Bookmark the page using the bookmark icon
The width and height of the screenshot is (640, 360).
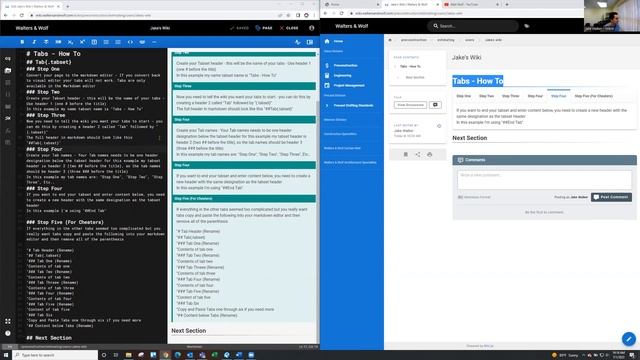406,154
